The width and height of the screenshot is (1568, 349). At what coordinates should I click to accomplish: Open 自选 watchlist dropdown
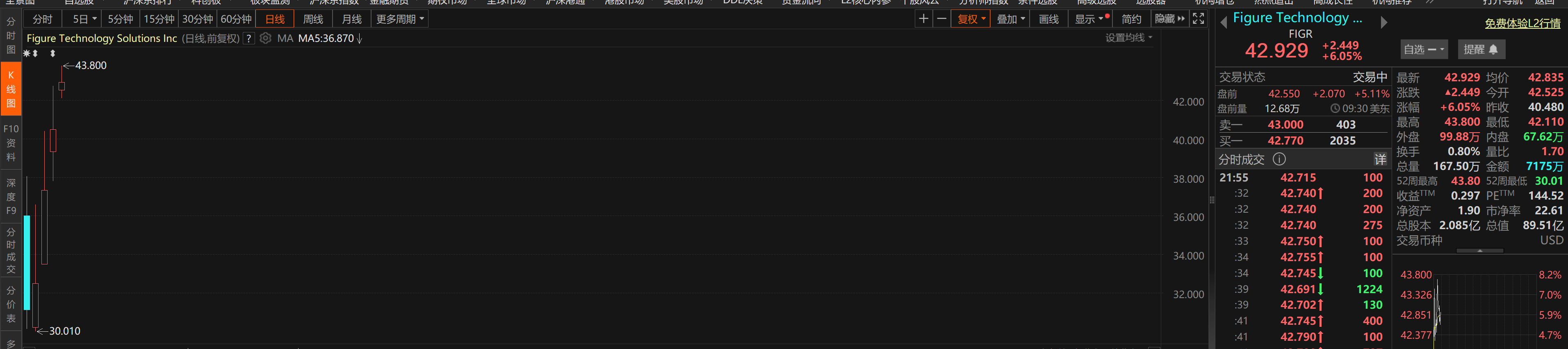(x=1424, y=49)
